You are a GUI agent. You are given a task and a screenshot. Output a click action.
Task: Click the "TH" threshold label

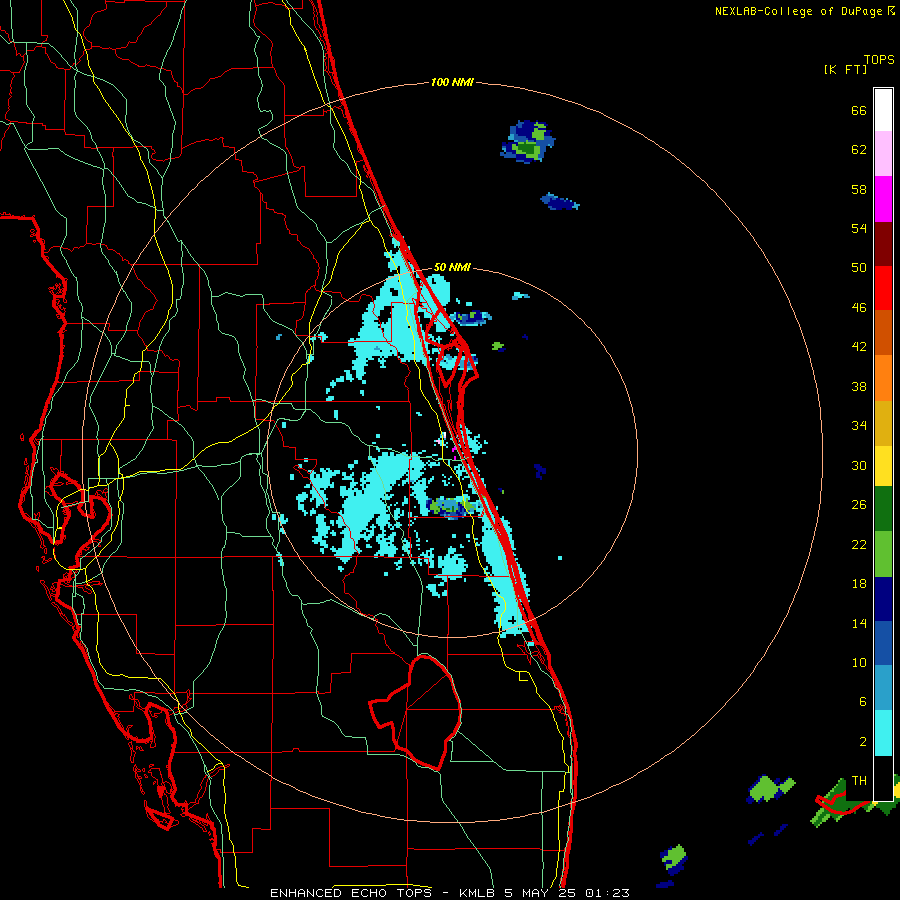point(859,781)
